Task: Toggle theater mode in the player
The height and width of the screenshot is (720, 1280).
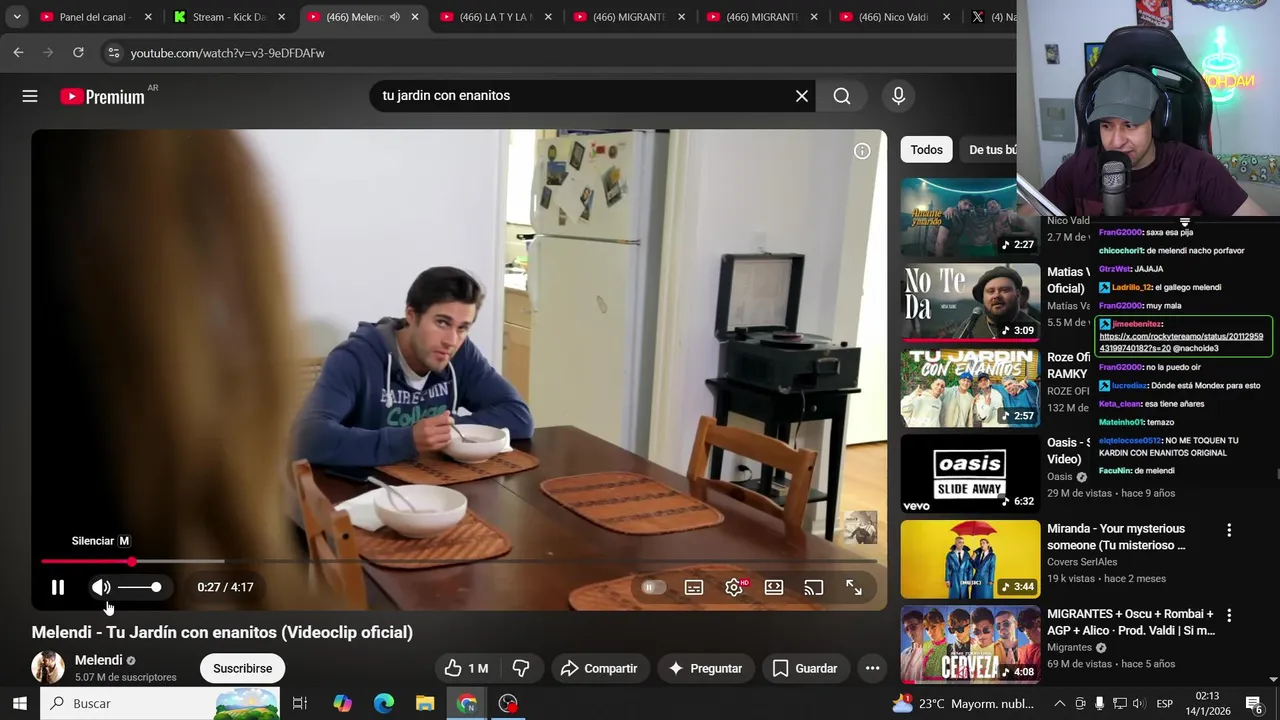Action: 774,588
